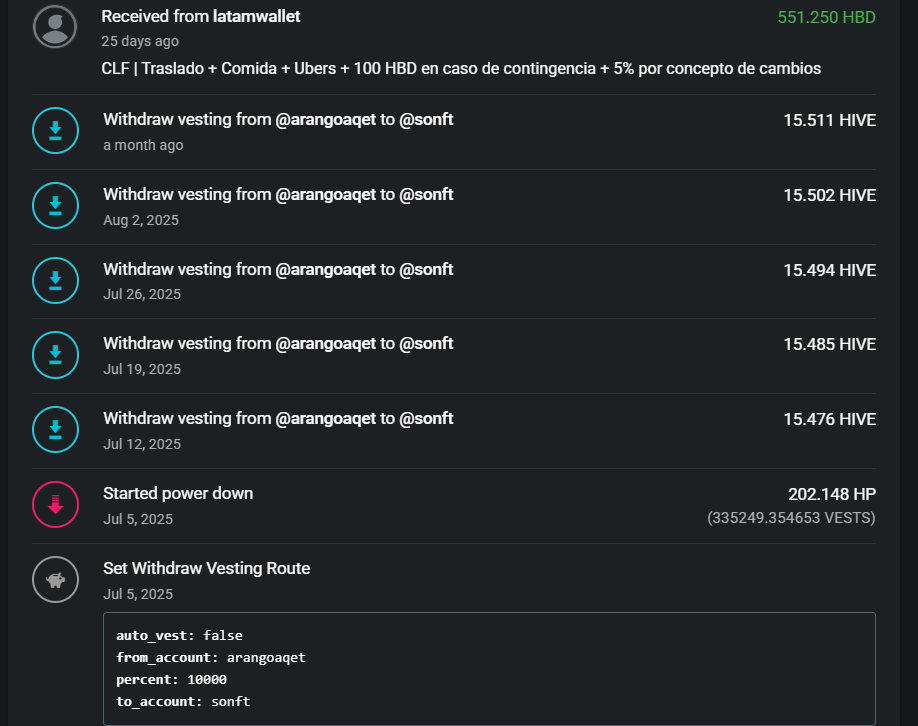
Task: Click withdraw vesting icon dated Aug 2, 2025
Action: click(x=56, y=206)
